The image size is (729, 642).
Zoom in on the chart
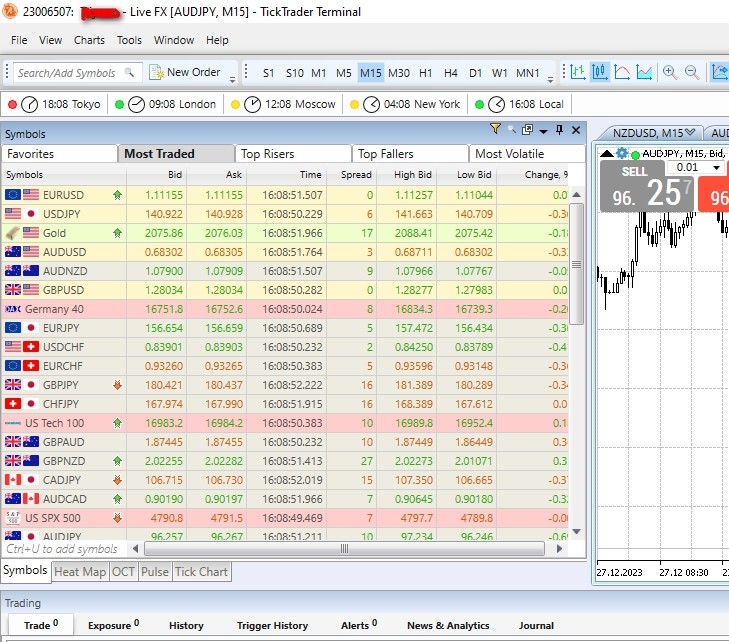[669, 72]
